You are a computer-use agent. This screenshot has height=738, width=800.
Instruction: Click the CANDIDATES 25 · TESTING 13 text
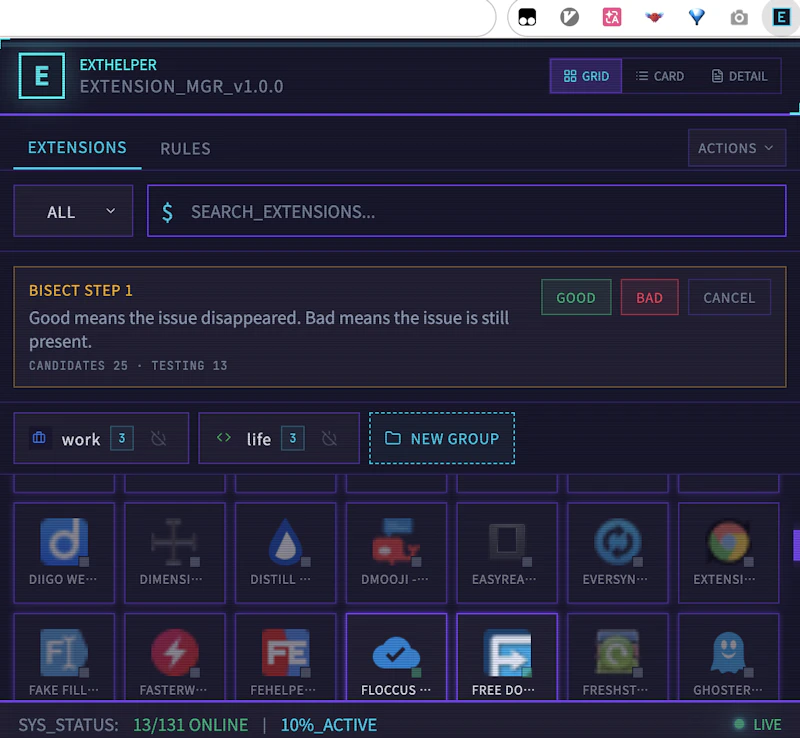(x=128, y=365)
